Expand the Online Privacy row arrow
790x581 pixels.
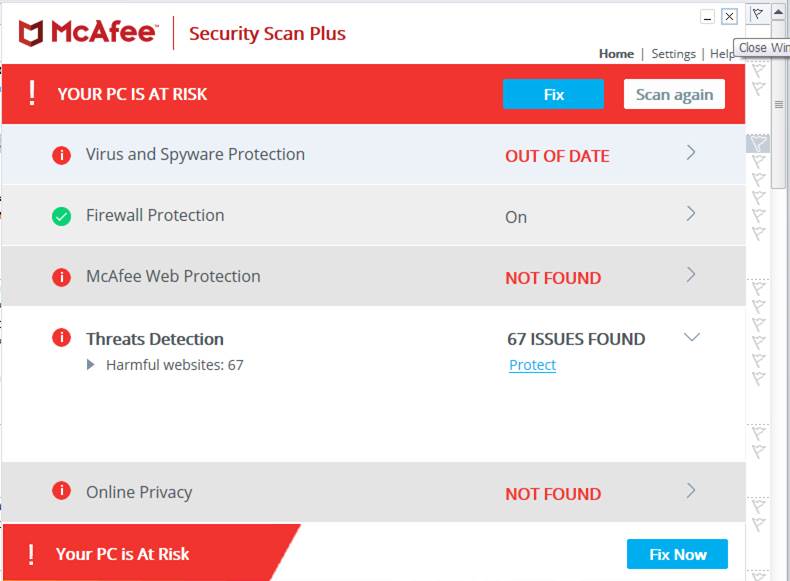click(x=690, y=491)
